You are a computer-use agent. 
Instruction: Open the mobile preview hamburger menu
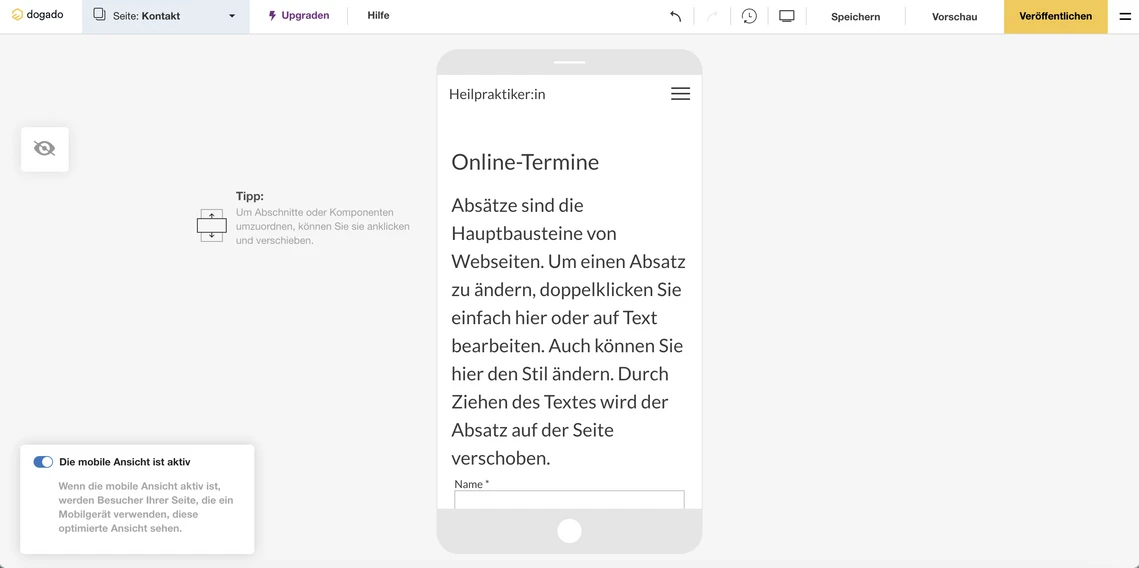tap(681, 94)
